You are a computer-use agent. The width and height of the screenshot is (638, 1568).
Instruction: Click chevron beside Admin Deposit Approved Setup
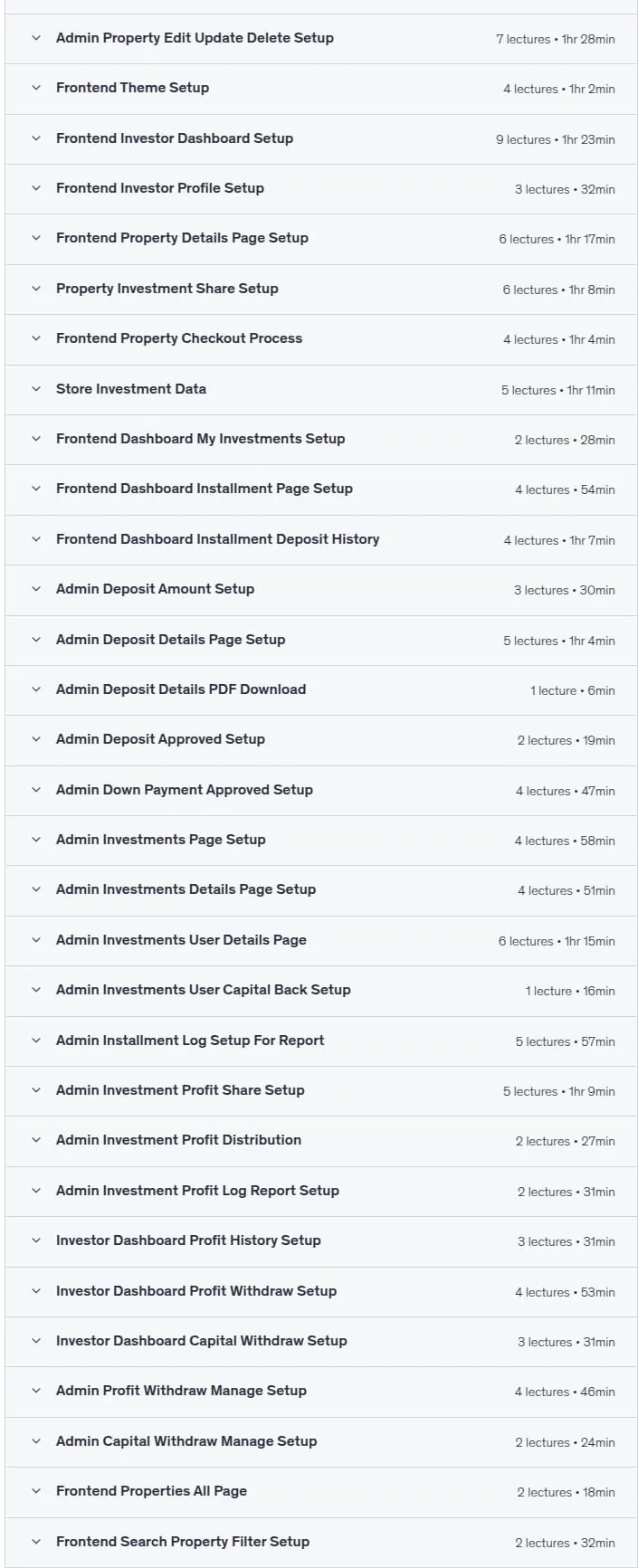pyautogui.click(x=36, y=739)
